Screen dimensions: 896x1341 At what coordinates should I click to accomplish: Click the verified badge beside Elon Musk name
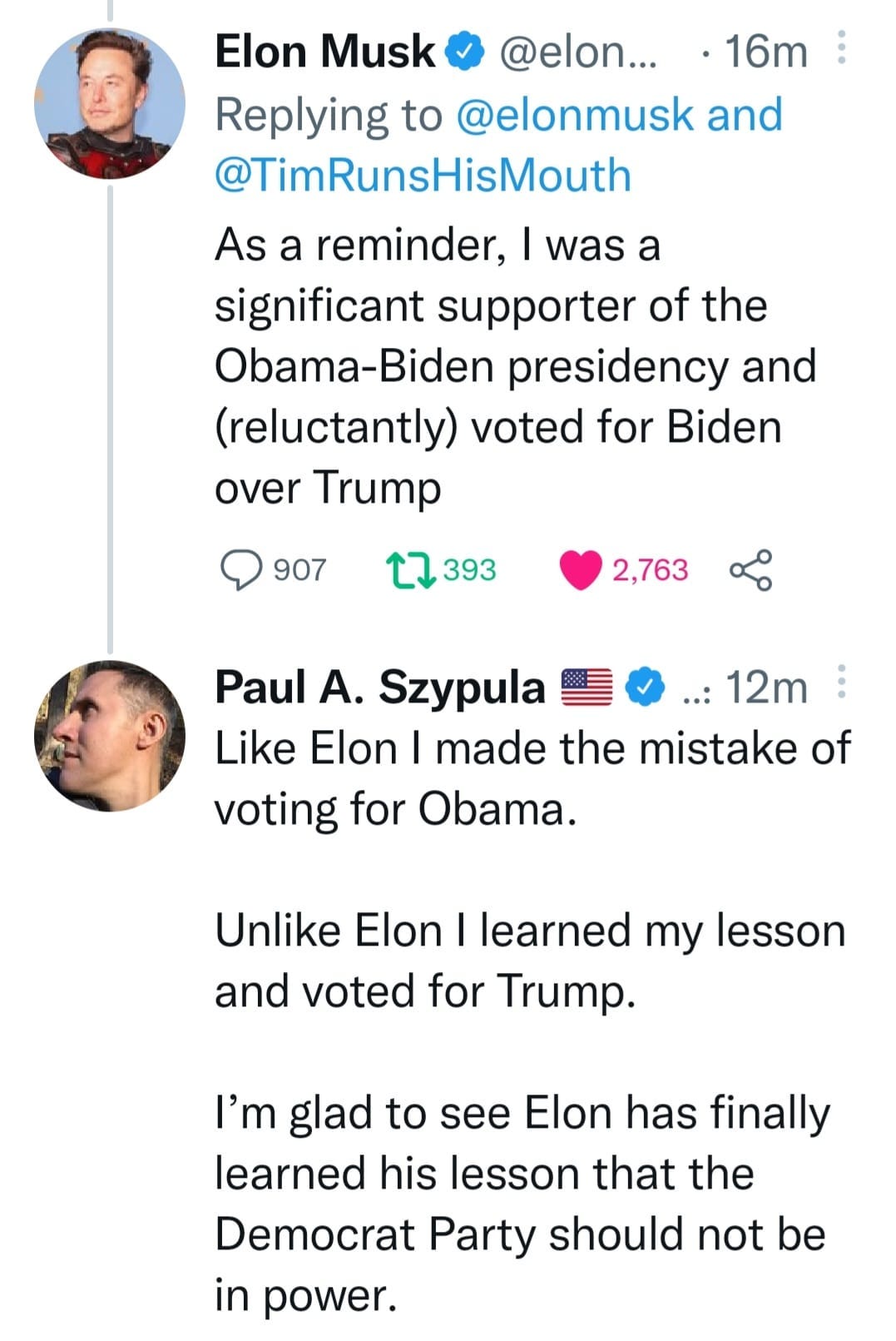(x=465, y=52)
